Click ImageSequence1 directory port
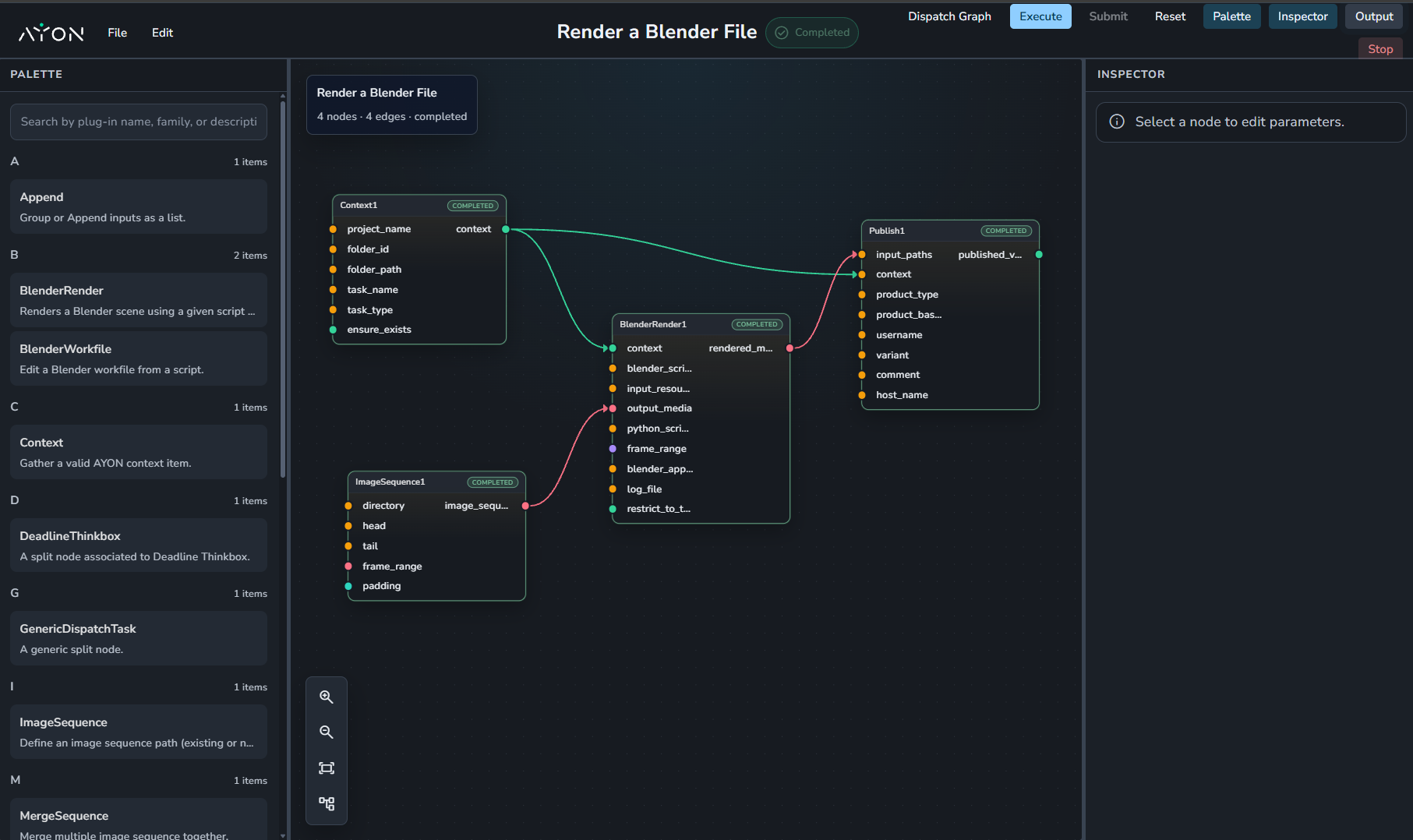Image resolution: width=1413 pixels, height=840 pixels. 348,506
